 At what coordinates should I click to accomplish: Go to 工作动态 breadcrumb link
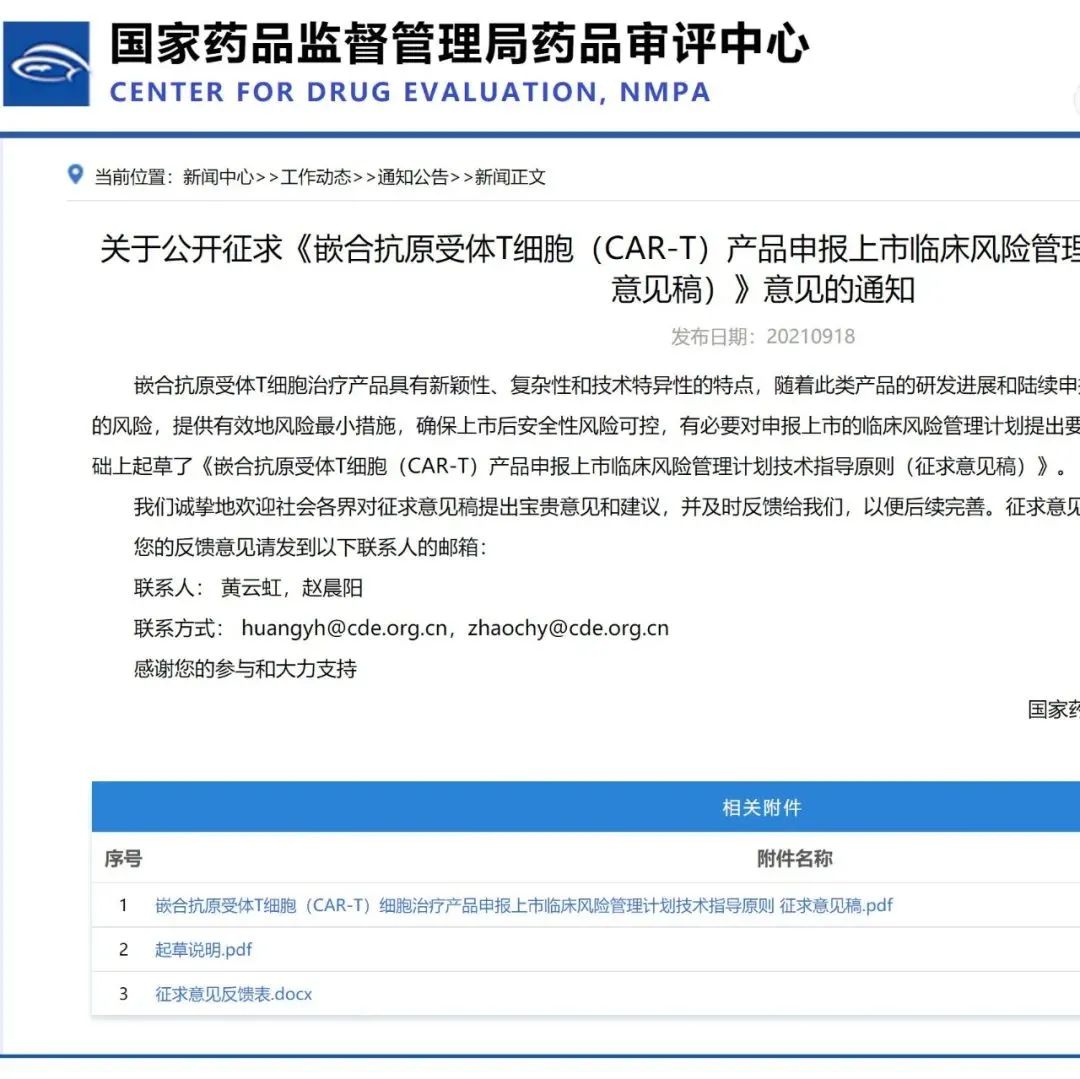pos(315,178)
